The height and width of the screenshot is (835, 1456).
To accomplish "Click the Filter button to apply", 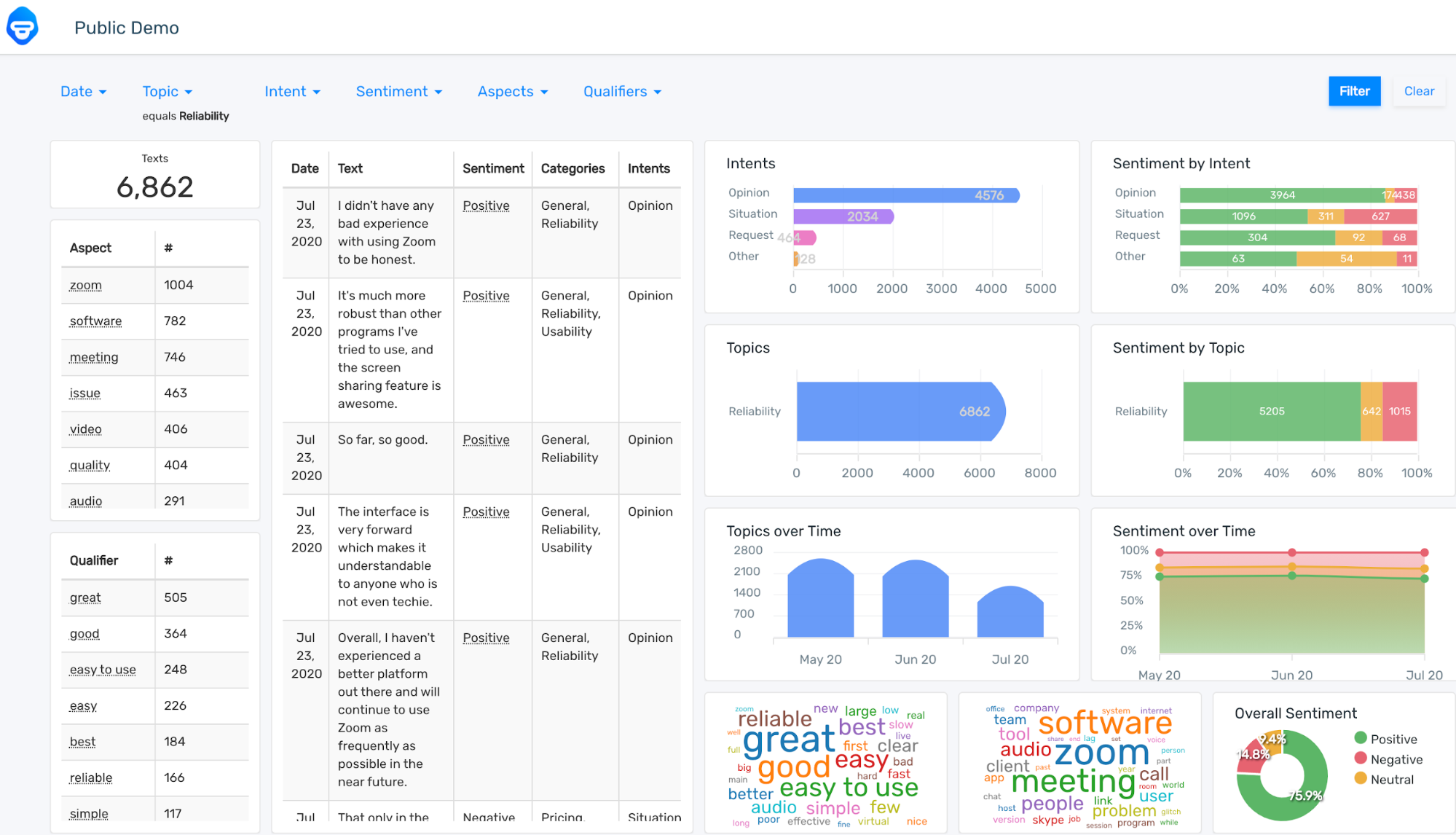I will pyautogui.click(x=1353, y=91).
